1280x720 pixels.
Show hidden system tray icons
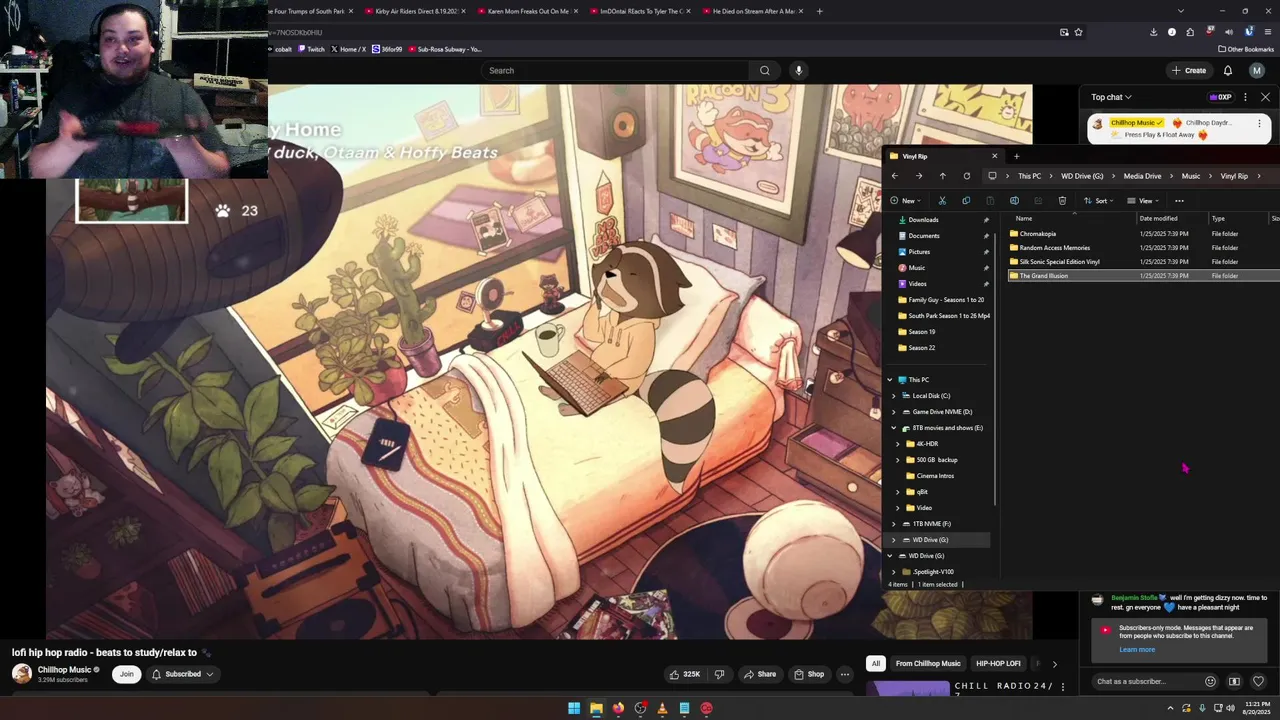tap(1170, 708)
